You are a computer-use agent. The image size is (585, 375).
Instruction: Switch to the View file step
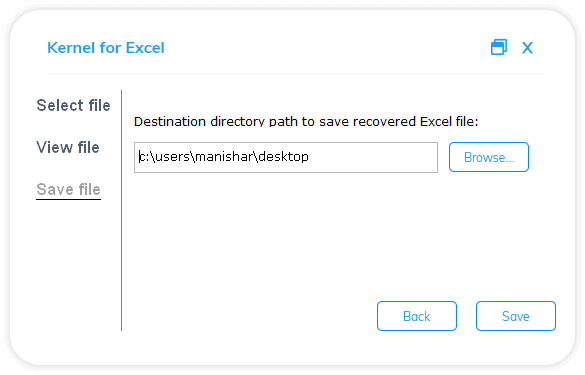(68, 147)
